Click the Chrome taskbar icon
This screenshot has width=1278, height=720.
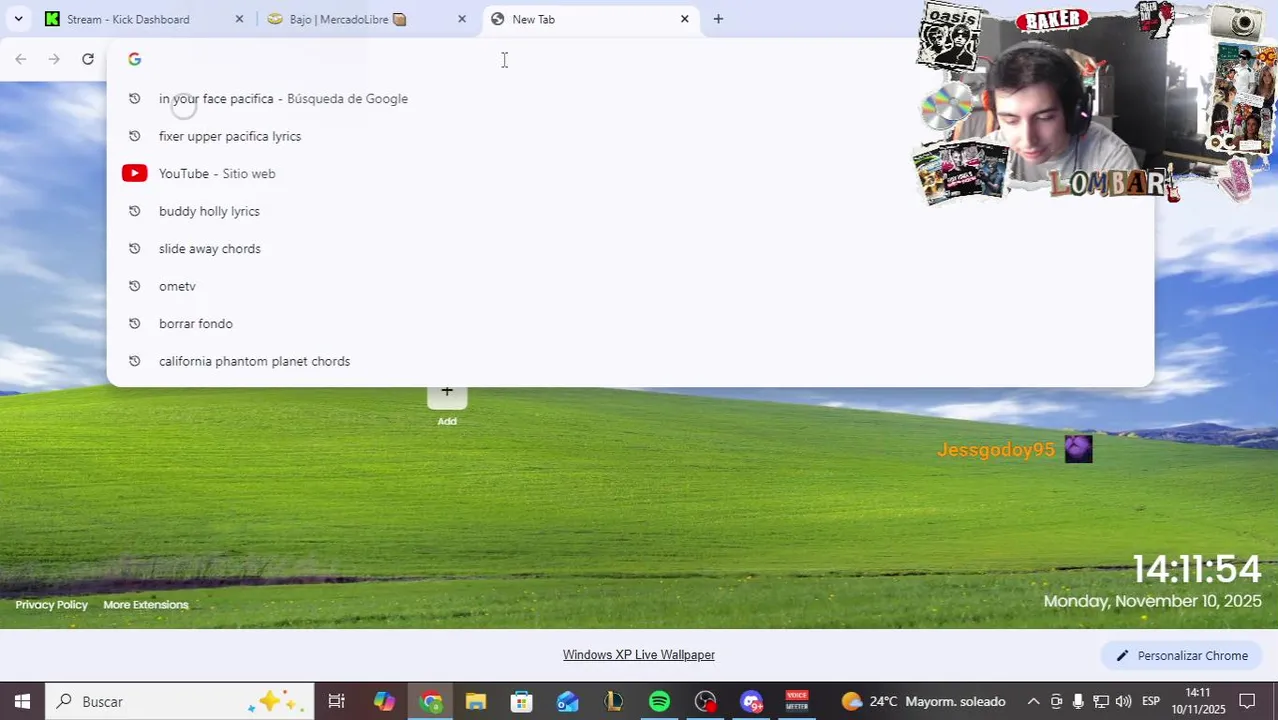pyautogui.click(x=431, y=702)
